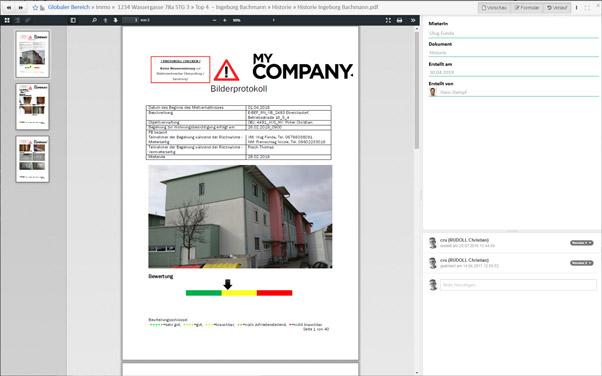
Task: Click the building photo in the document
Action: 240,217
